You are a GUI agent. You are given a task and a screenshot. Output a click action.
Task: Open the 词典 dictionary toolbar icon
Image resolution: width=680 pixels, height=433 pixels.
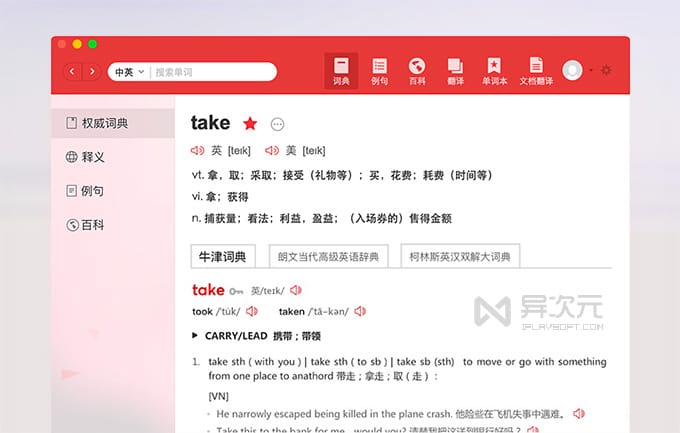click(341, 71)
